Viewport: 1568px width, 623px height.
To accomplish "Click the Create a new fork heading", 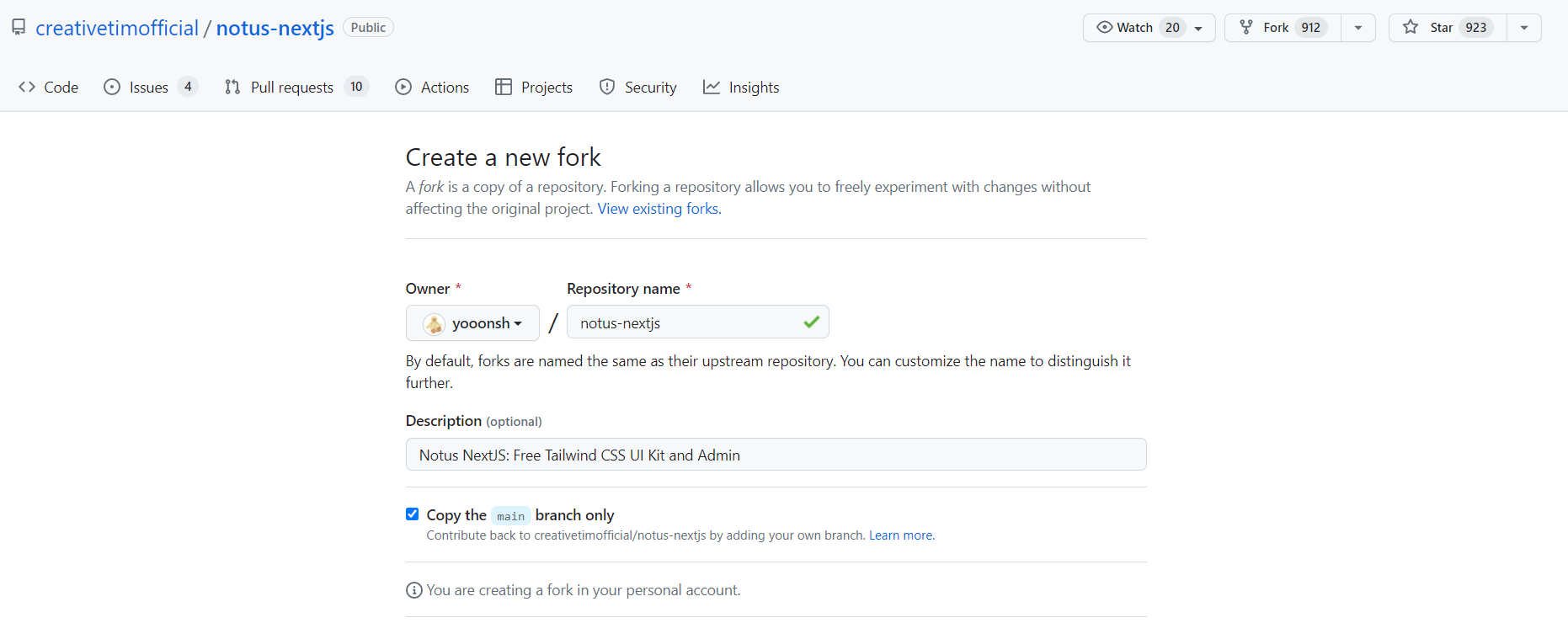I will click(x=504, y=157).
